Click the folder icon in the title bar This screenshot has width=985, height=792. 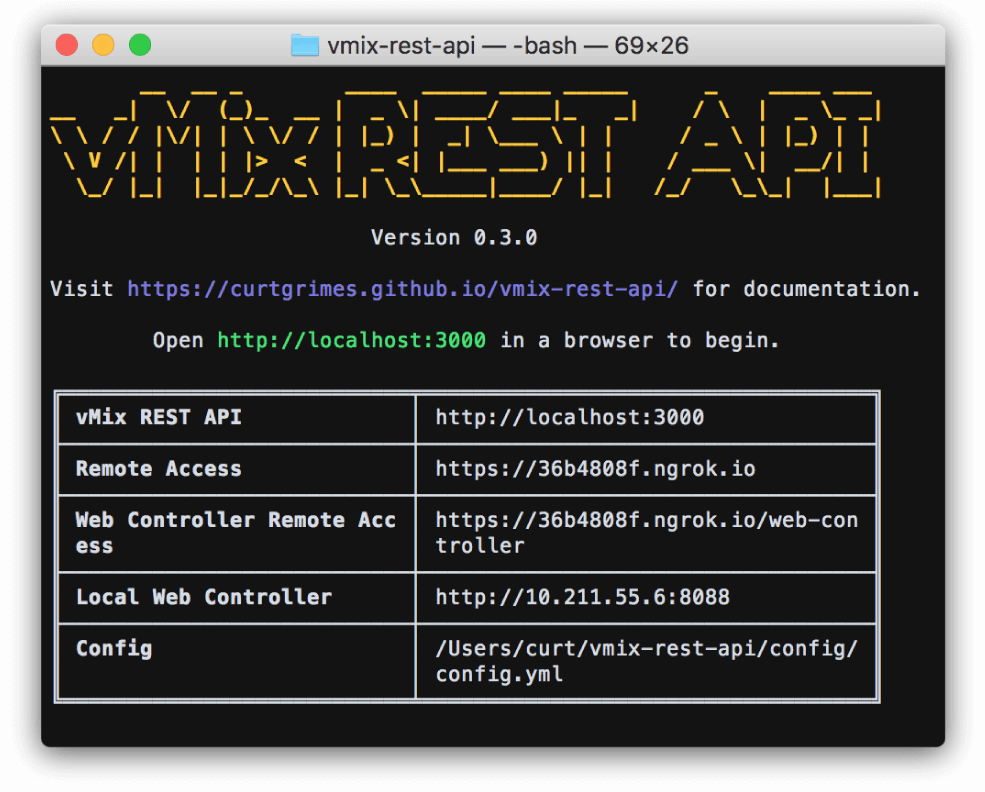click(305, 45)
